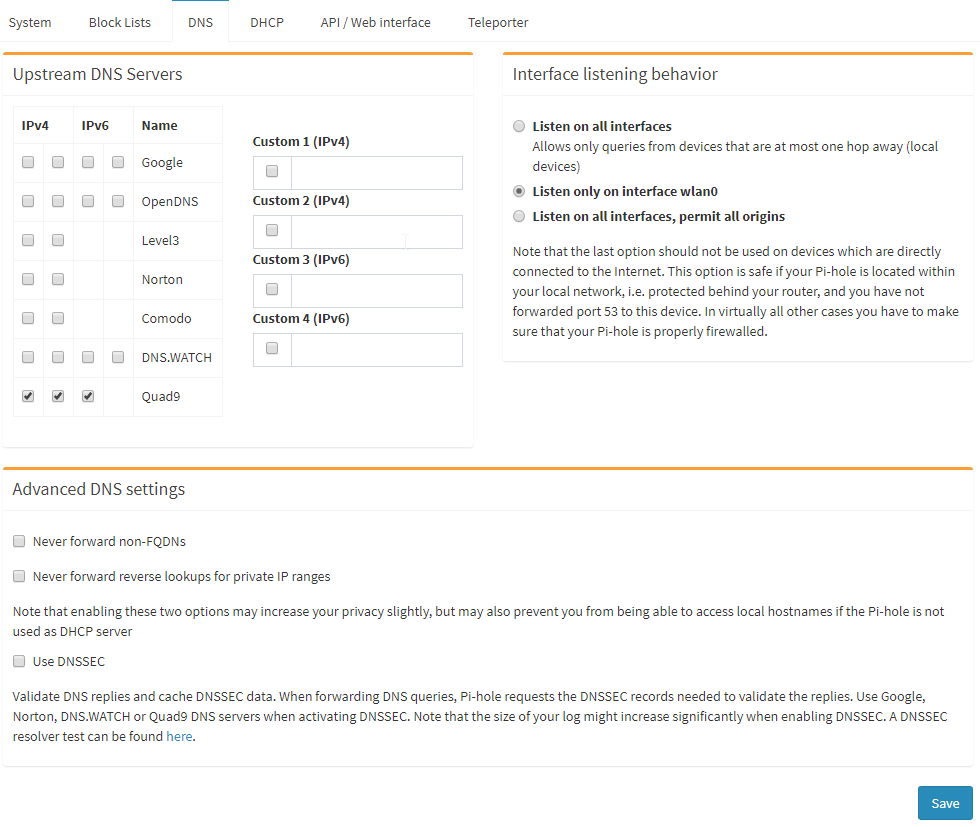The image size is (980, 827).
Task: Select Listen on all interfaces radio
Action: [x=519, y=126]
